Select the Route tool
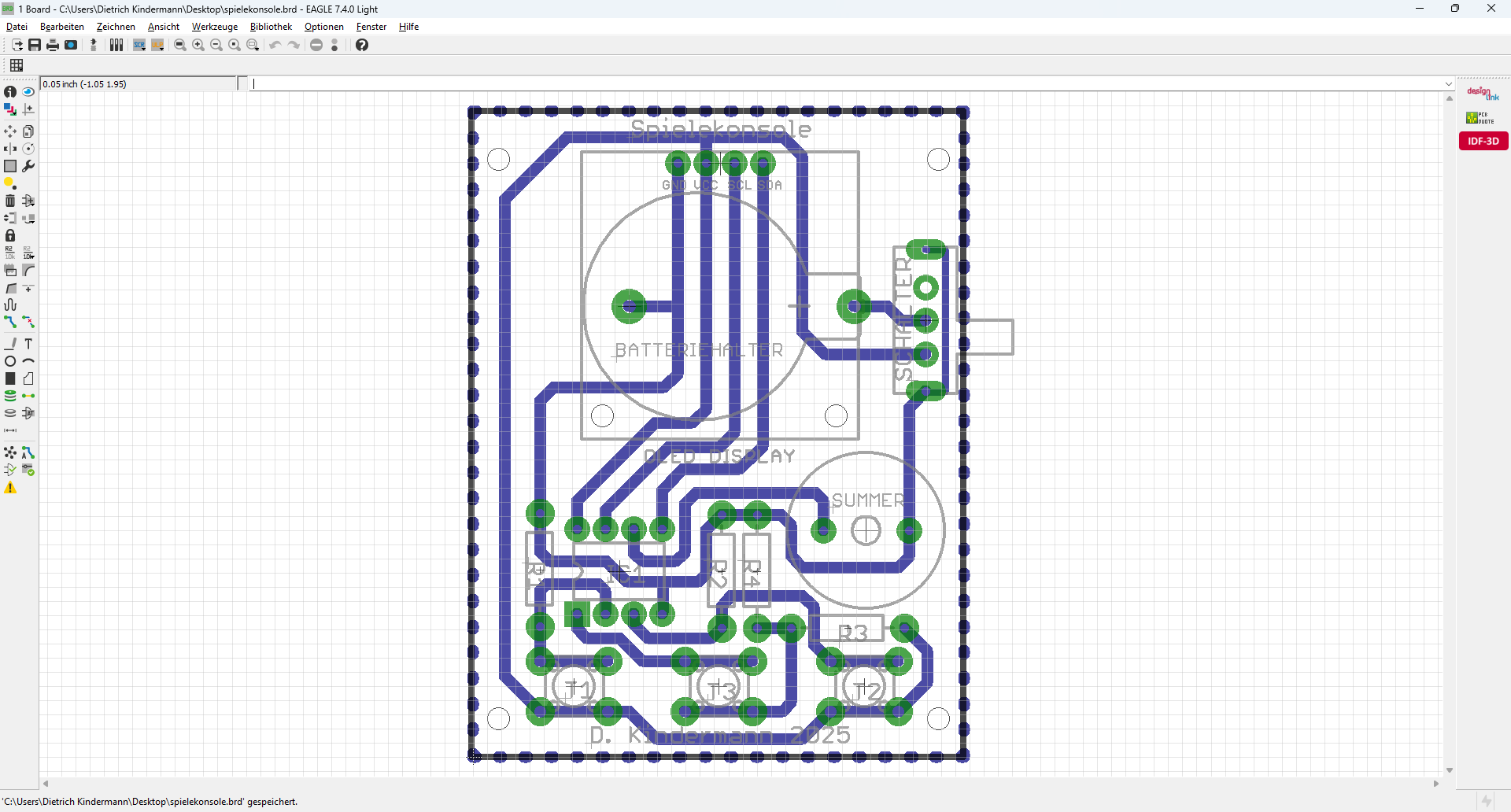1511x812 pixels. (10, 322)
